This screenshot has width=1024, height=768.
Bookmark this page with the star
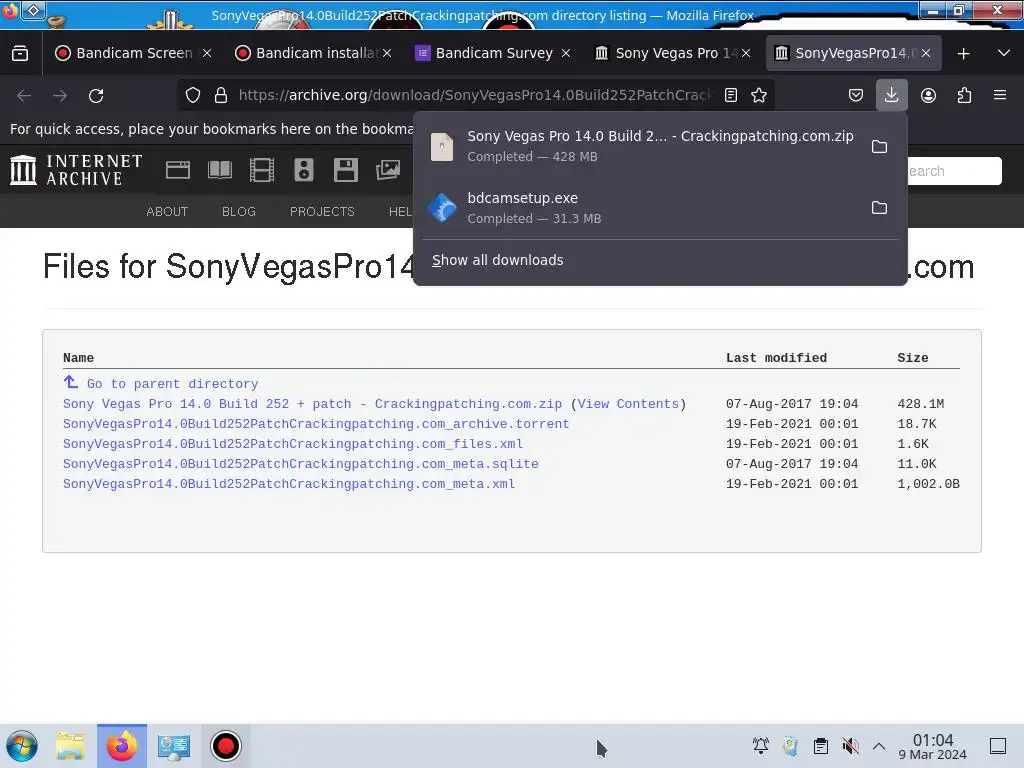click(759, 95)
